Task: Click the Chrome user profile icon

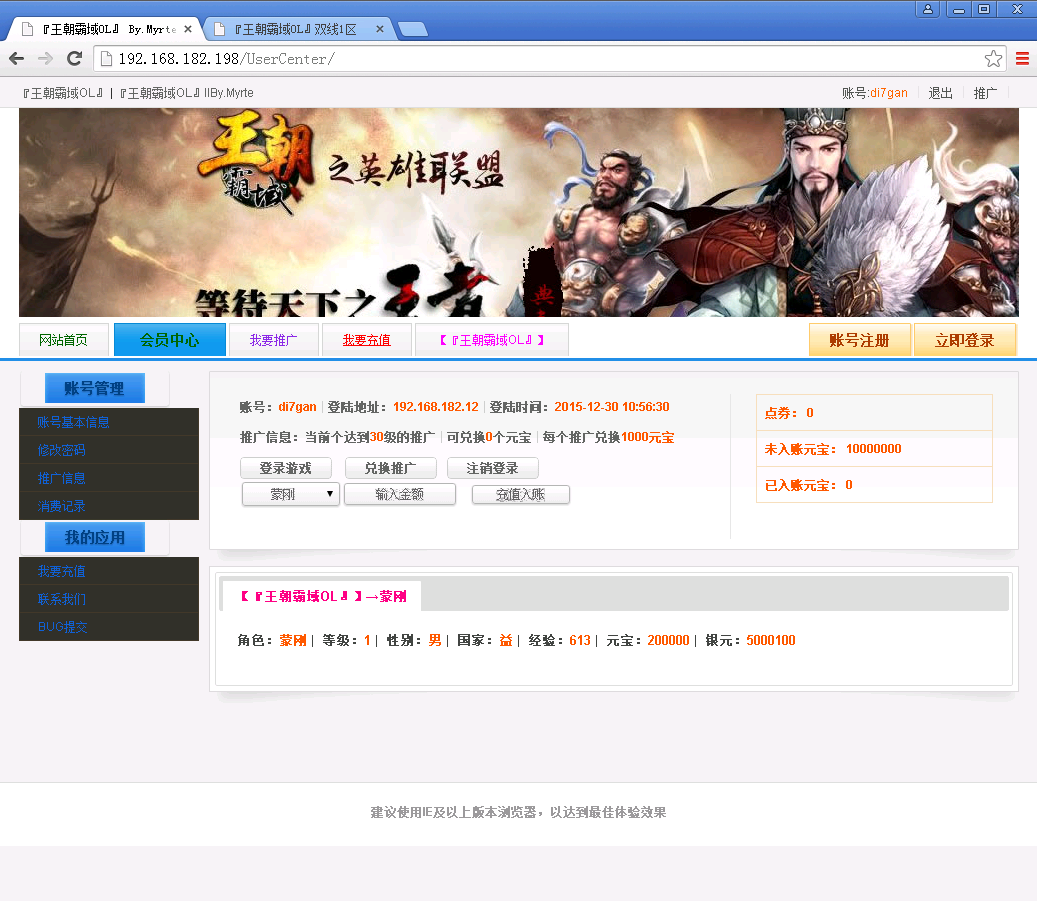Action: pyautogui.click(x=928, y=9)
